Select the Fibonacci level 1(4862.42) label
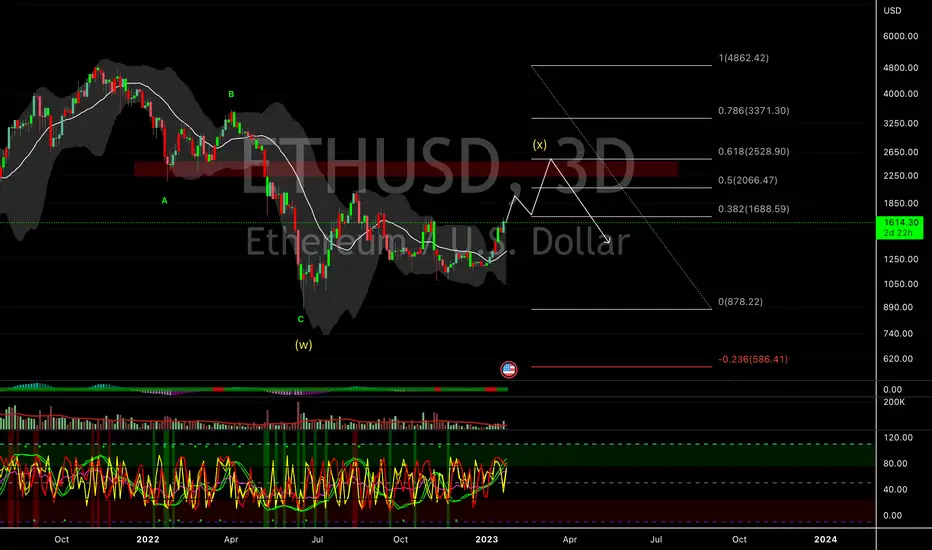 [x=743, y=58]
